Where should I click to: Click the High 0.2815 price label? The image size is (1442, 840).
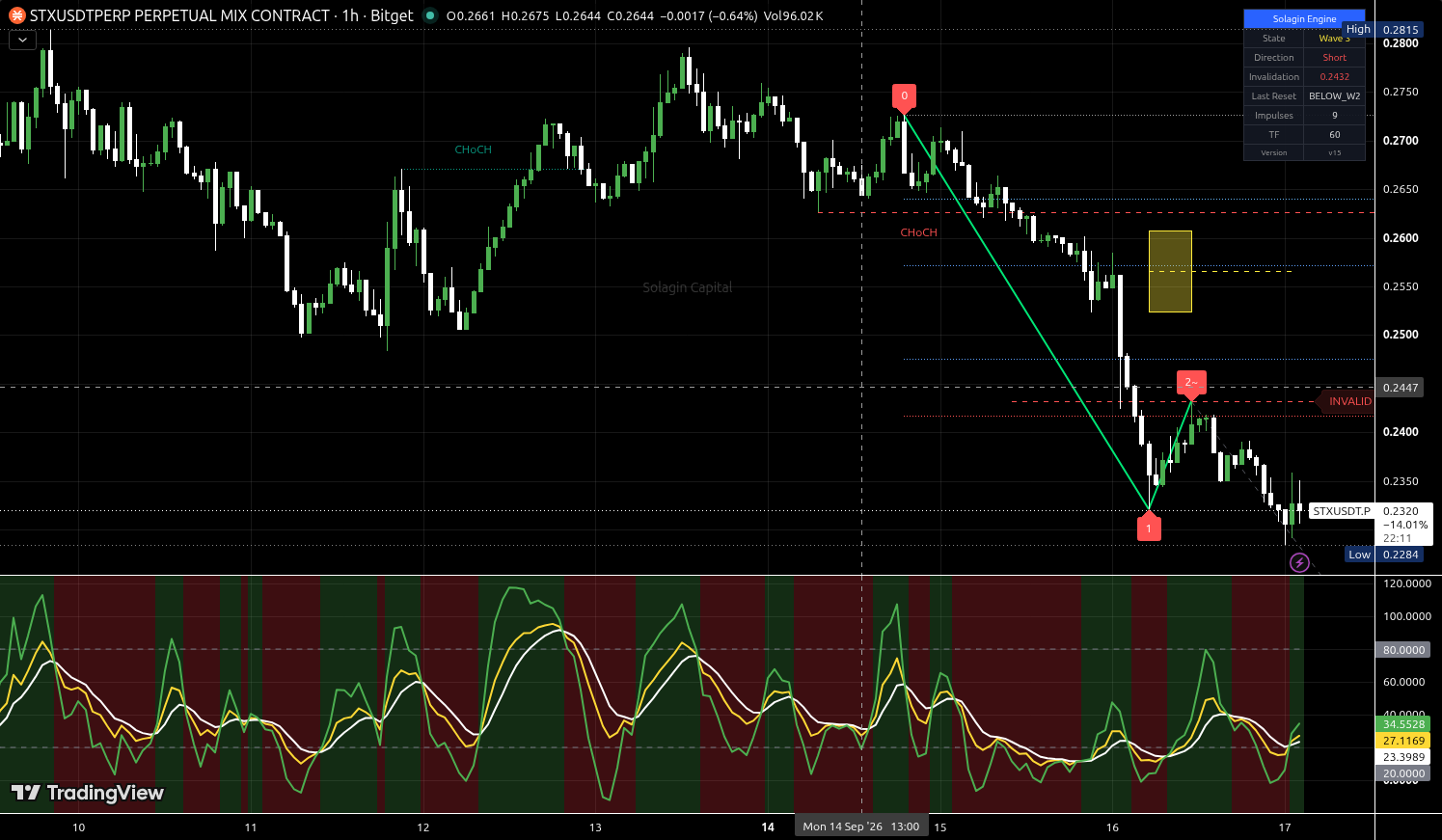pyautogui.click(x=1384, y=30)
